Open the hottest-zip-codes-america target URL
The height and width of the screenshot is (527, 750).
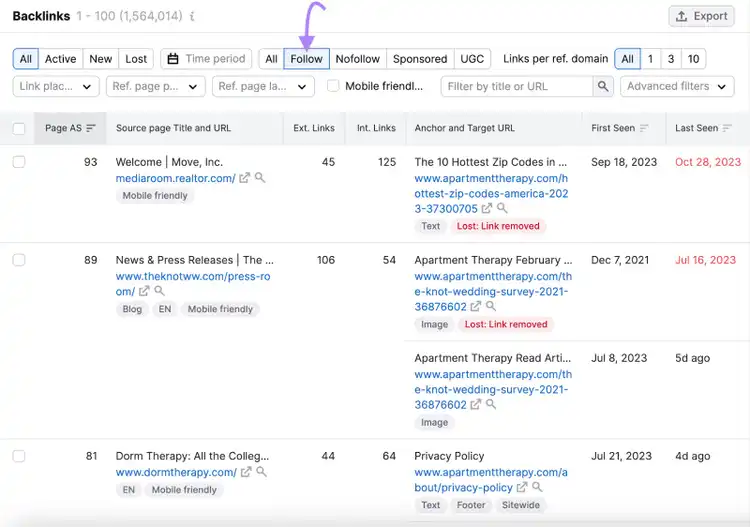(491, 193)
